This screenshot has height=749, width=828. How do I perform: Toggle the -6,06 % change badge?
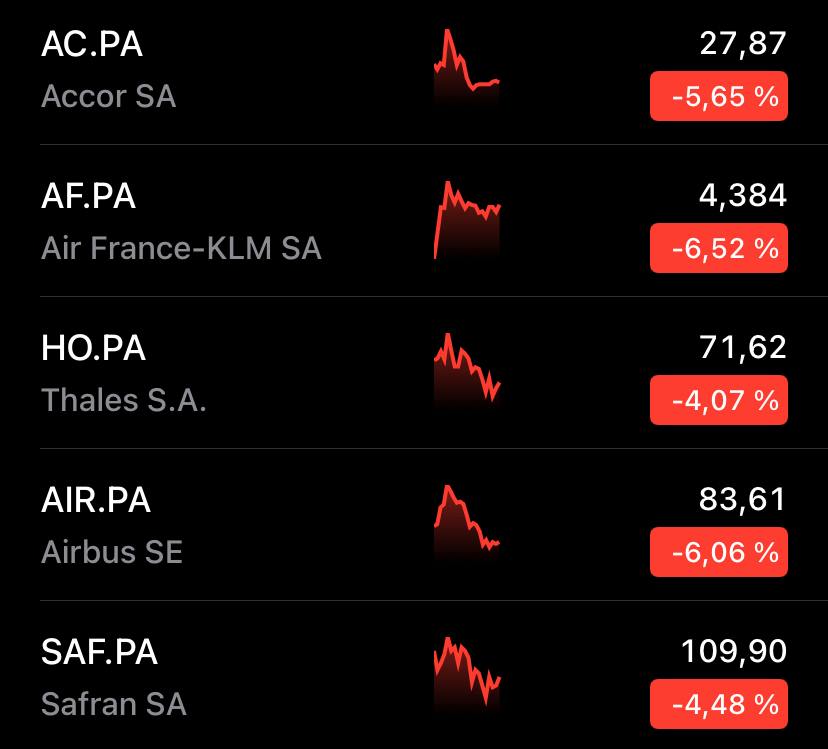point(719,552)
